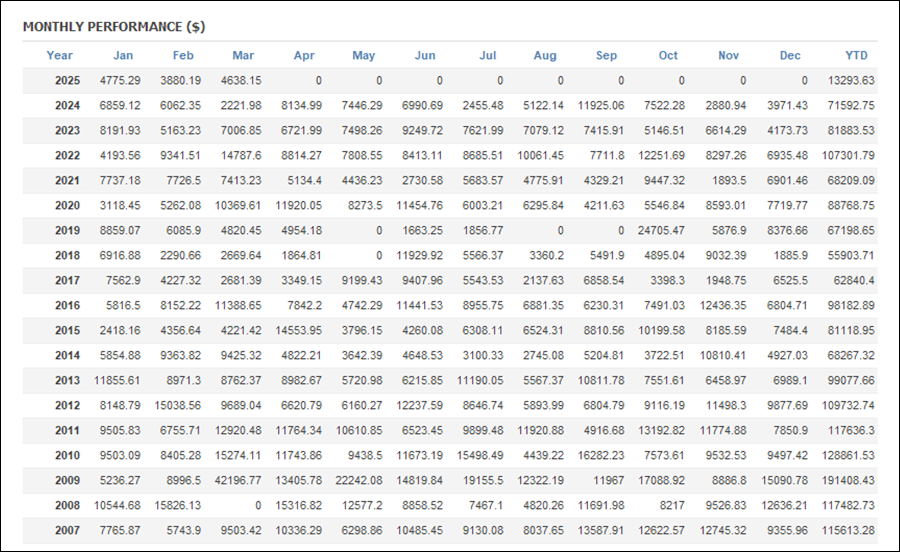Click the 2007 year row label

(67, 530)
